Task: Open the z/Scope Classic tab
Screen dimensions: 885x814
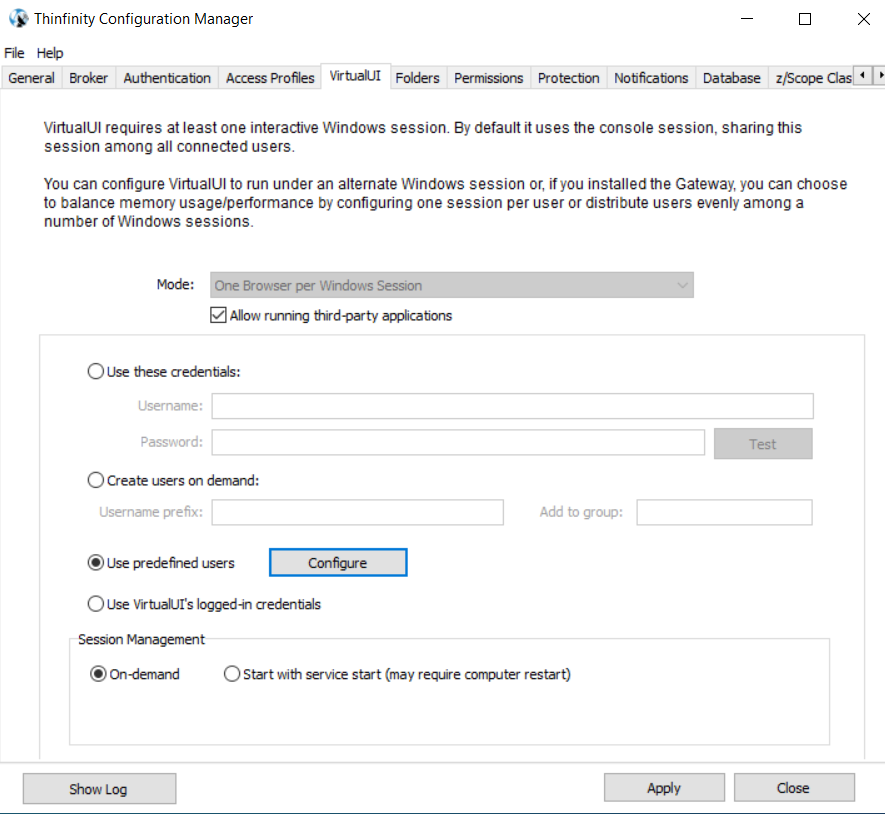Action: click(x=813, y=78)
